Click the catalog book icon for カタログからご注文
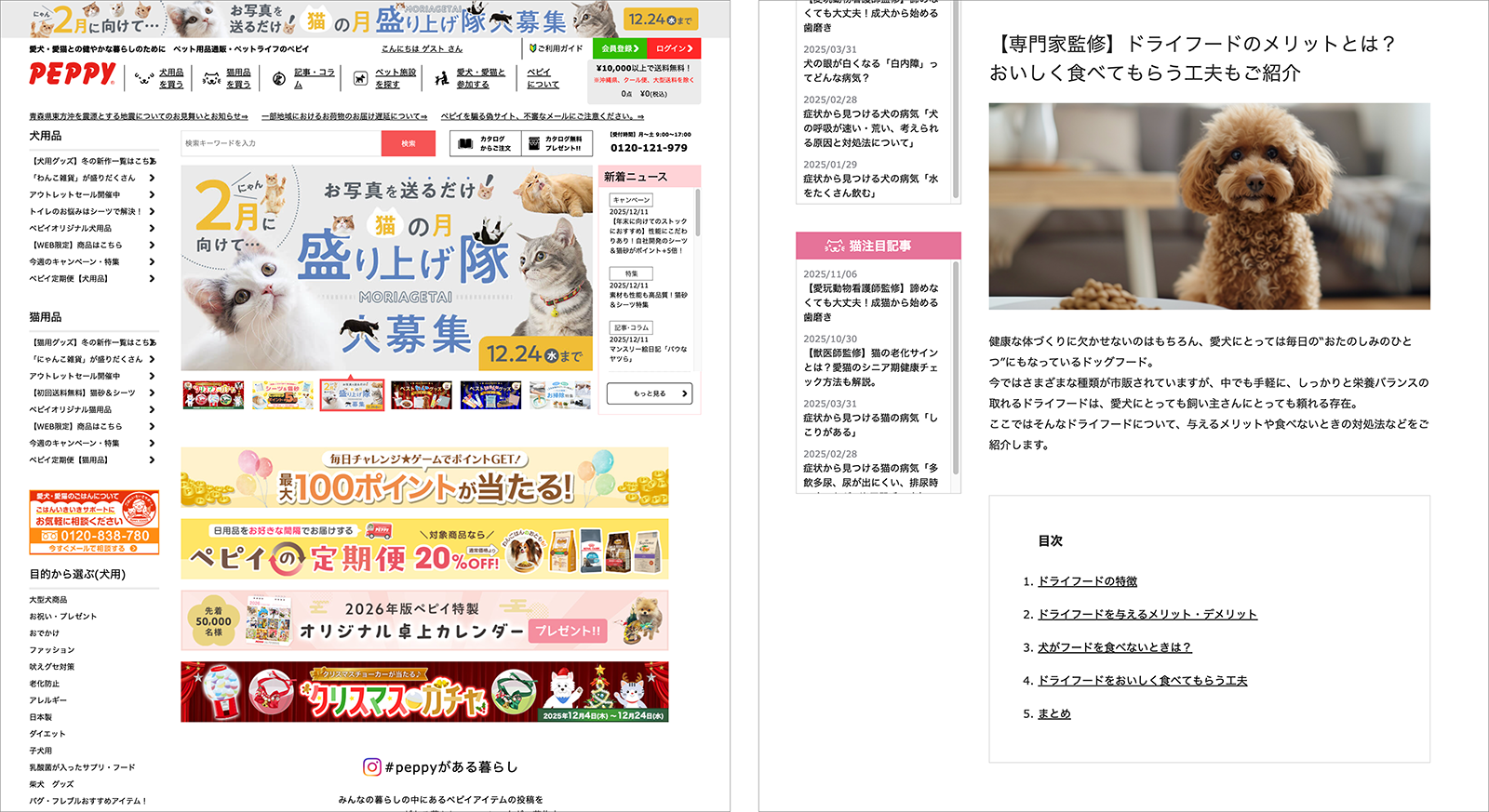 point(466,143)
